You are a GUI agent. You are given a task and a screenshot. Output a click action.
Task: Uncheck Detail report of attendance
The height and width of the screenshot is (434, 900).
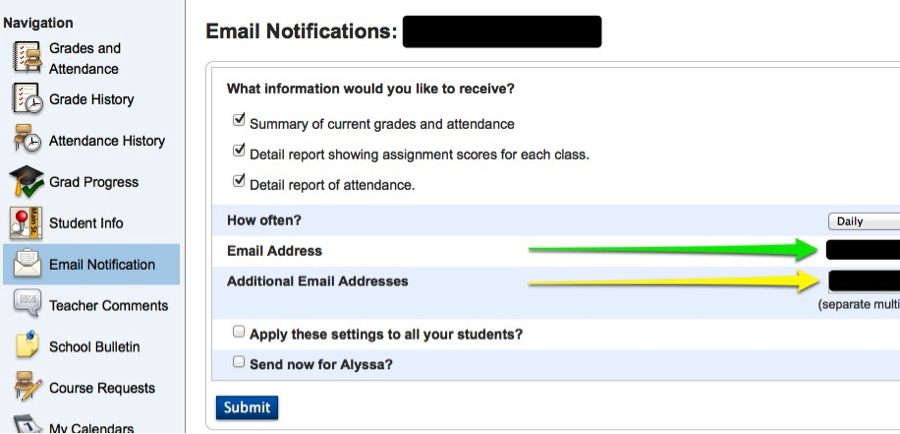(x=239, y=182)
